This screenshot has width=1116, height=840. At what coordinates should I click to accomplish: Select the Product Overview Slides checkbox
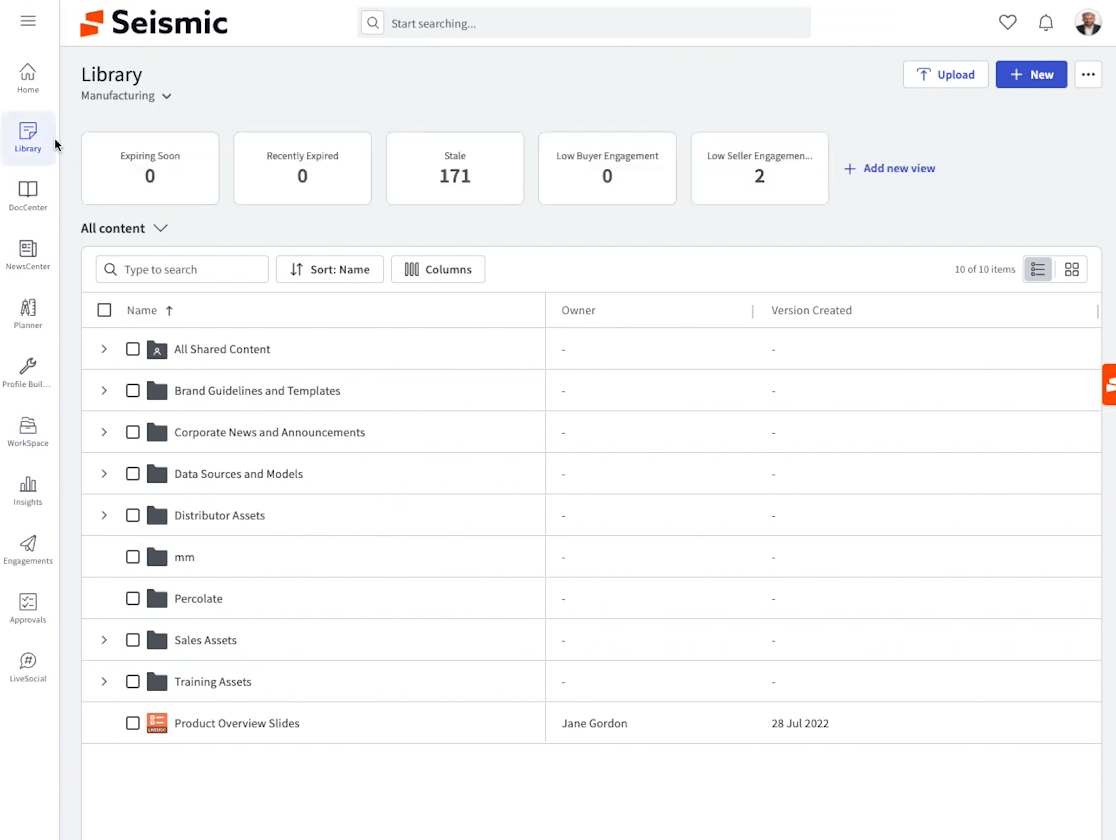tap(133, 723)
